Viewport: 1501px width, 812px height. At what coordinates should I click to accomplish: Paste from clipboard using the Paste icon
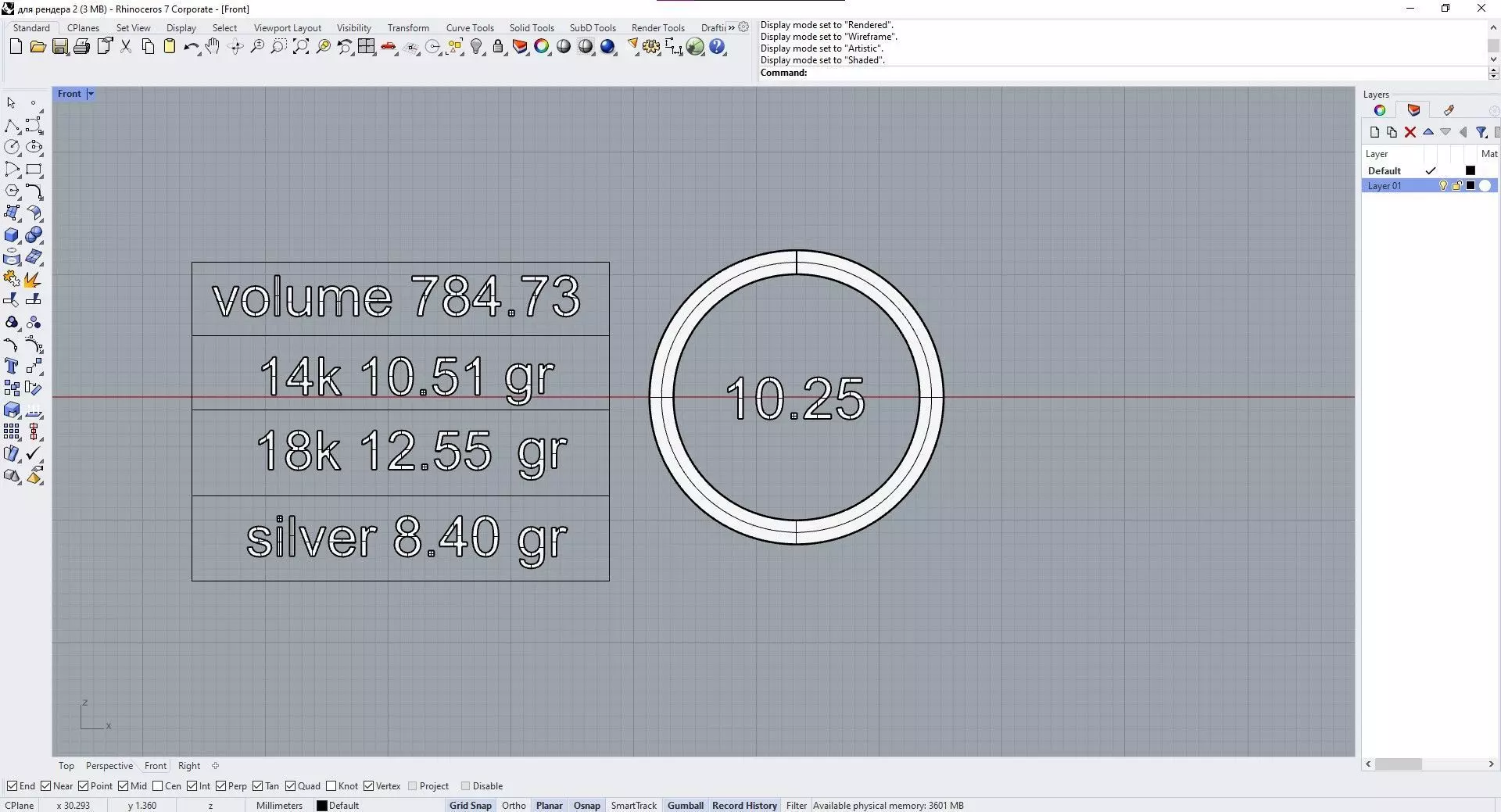click(x=170, y=47)
